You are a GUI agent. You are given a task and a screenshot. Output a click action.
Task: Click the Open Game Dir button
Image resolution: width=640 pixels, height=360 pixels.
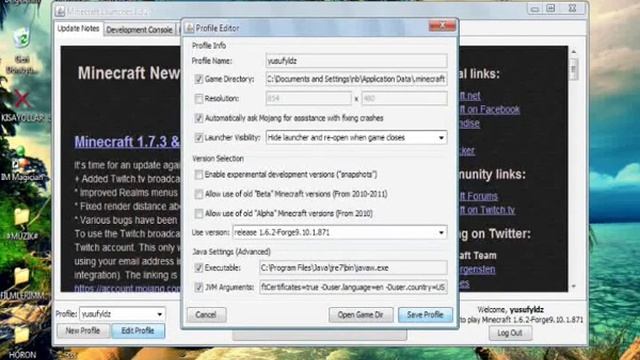[360, 315]
